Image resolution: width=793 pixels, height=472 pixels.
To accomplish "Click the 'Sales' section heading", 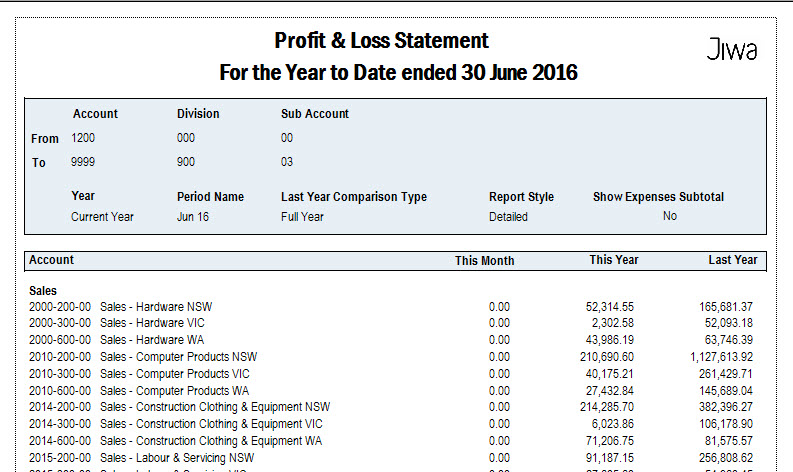I will [43, 291].
